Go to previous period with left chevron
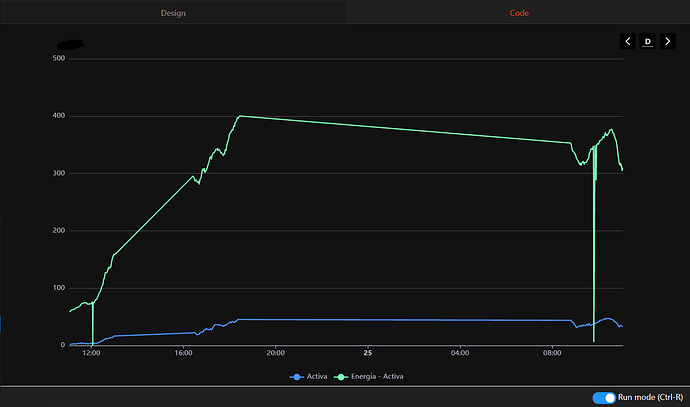The height and width of the screenshot is (407, 690). 627,41
